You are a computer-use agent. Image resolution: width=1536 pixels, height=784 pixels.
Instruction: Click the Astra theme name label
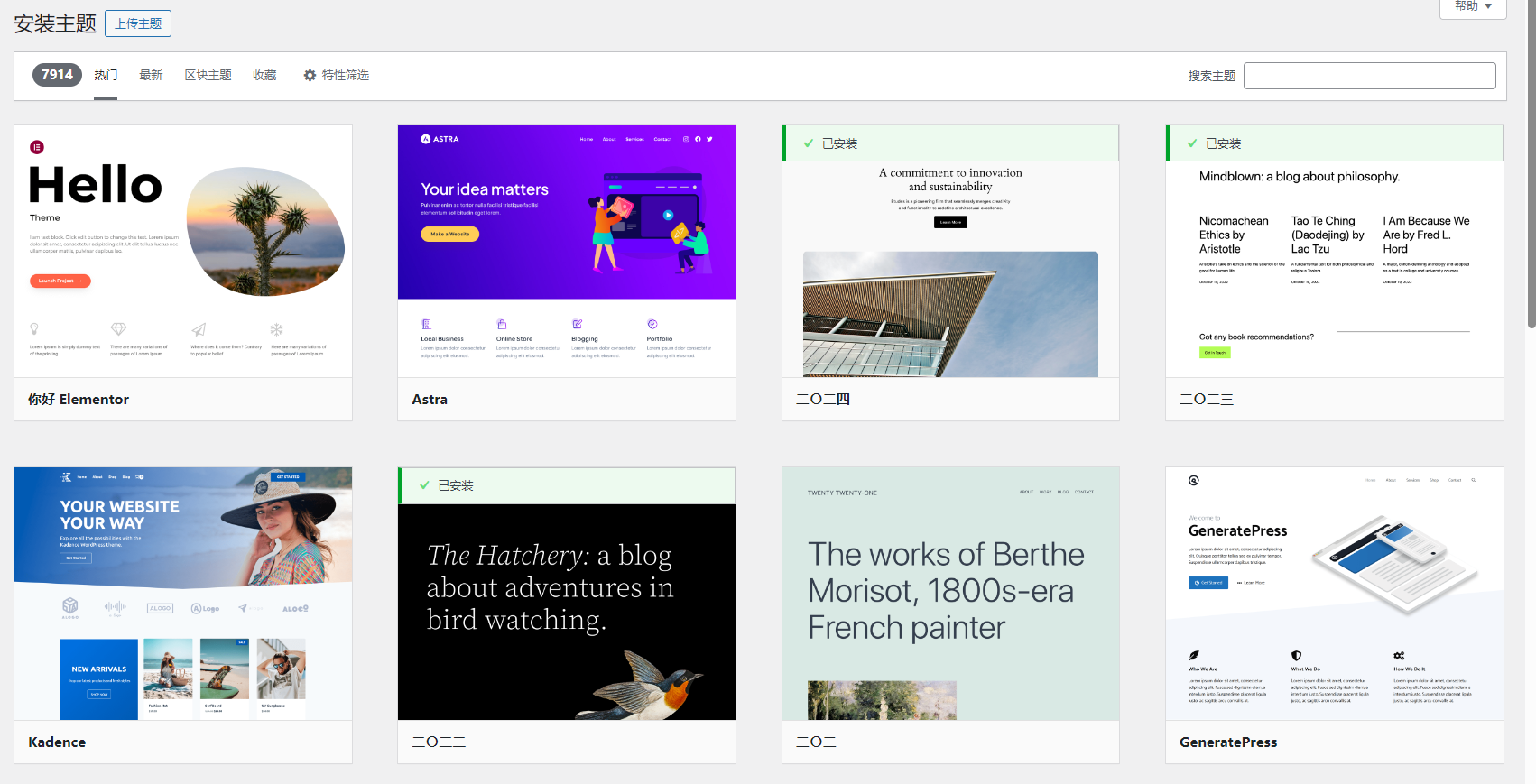click(430, 400)
